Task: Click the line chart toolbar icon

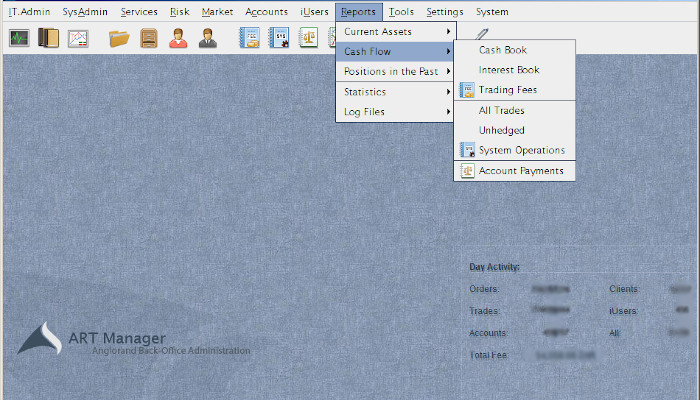Action: point(78,39)
